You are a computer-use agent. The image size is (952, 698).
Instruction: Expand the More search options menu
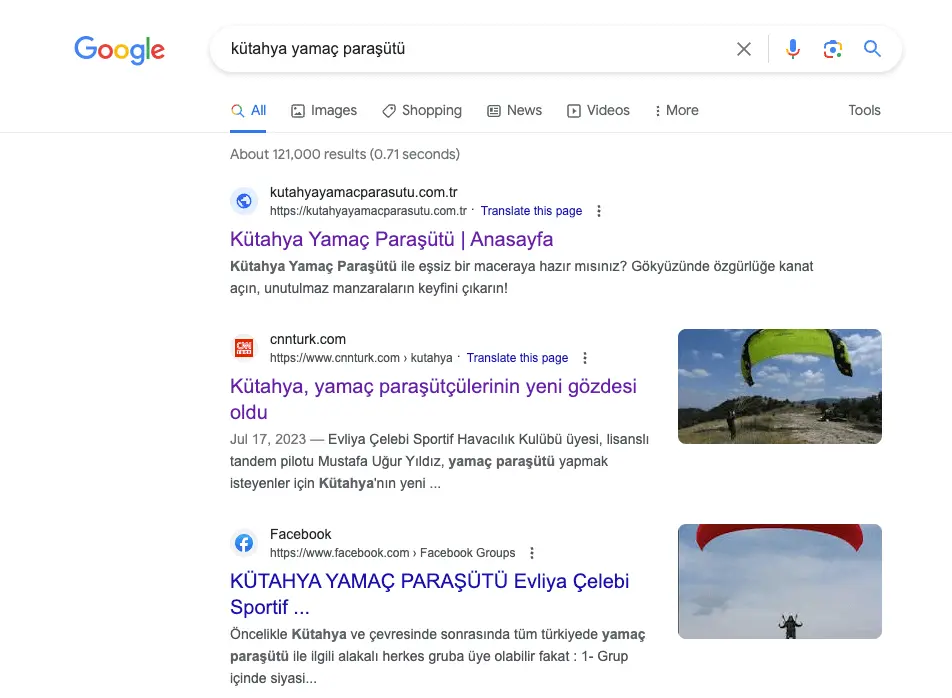click(x=676, y=110)
